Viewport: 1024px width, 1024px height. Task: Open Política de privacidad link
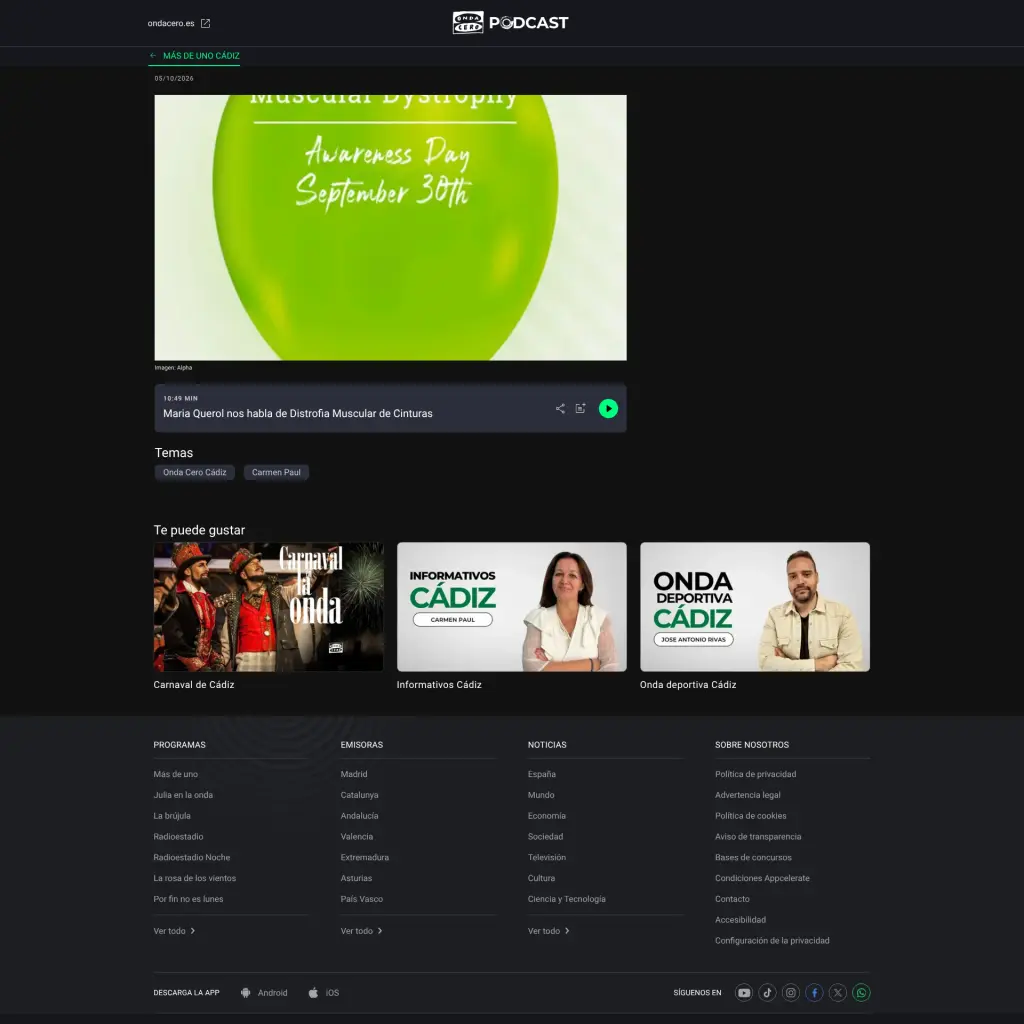756,774
